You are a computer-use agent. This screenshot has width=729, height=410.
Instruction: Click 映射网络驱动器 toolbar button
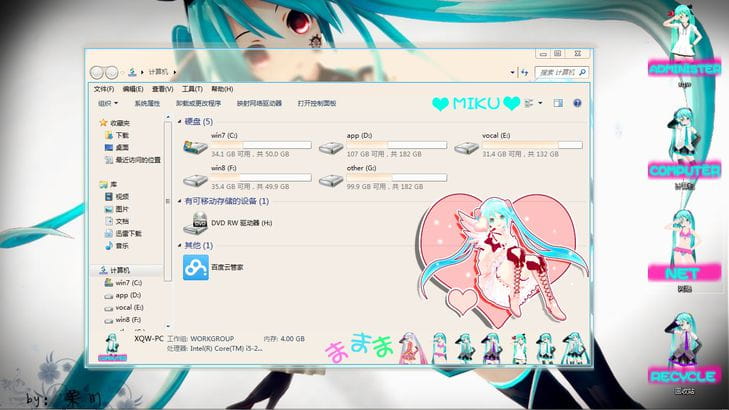coord(259,103)
